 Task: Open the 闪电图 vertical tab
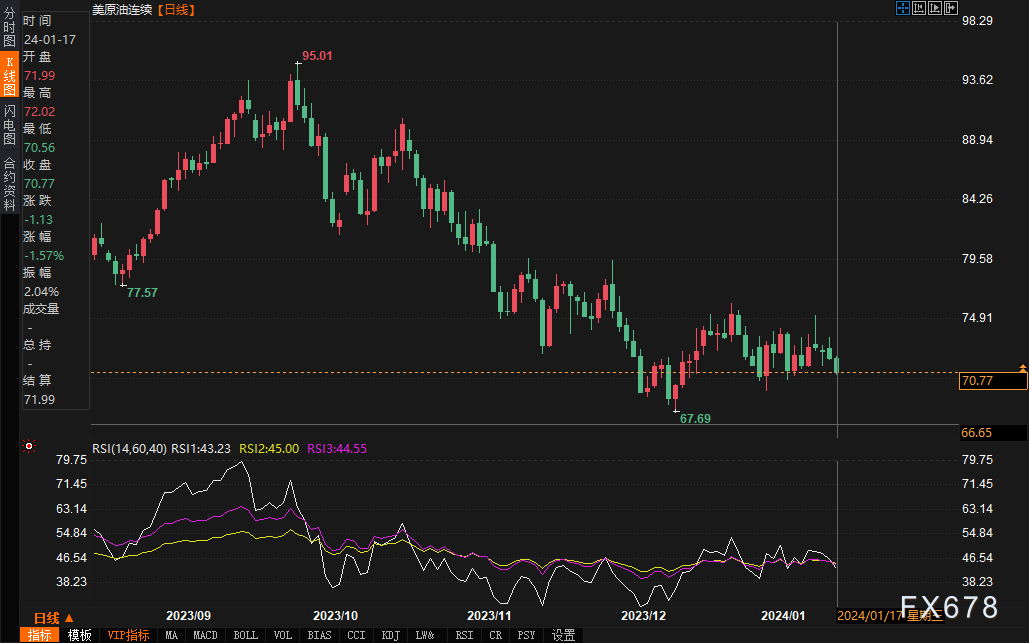9,124
